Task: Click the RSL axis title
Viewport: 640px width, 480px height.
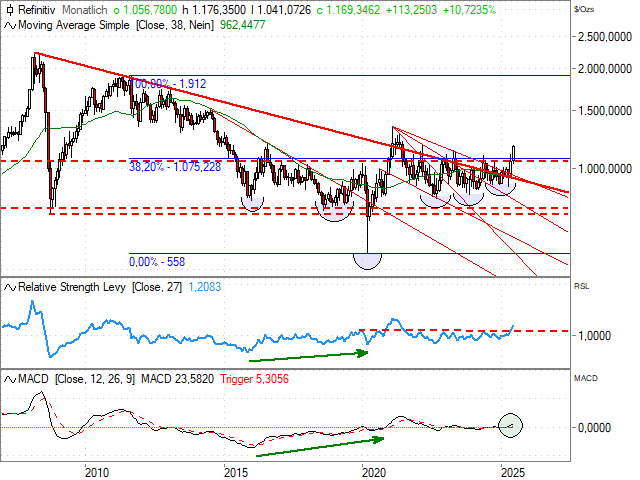Action: (581, 286)
